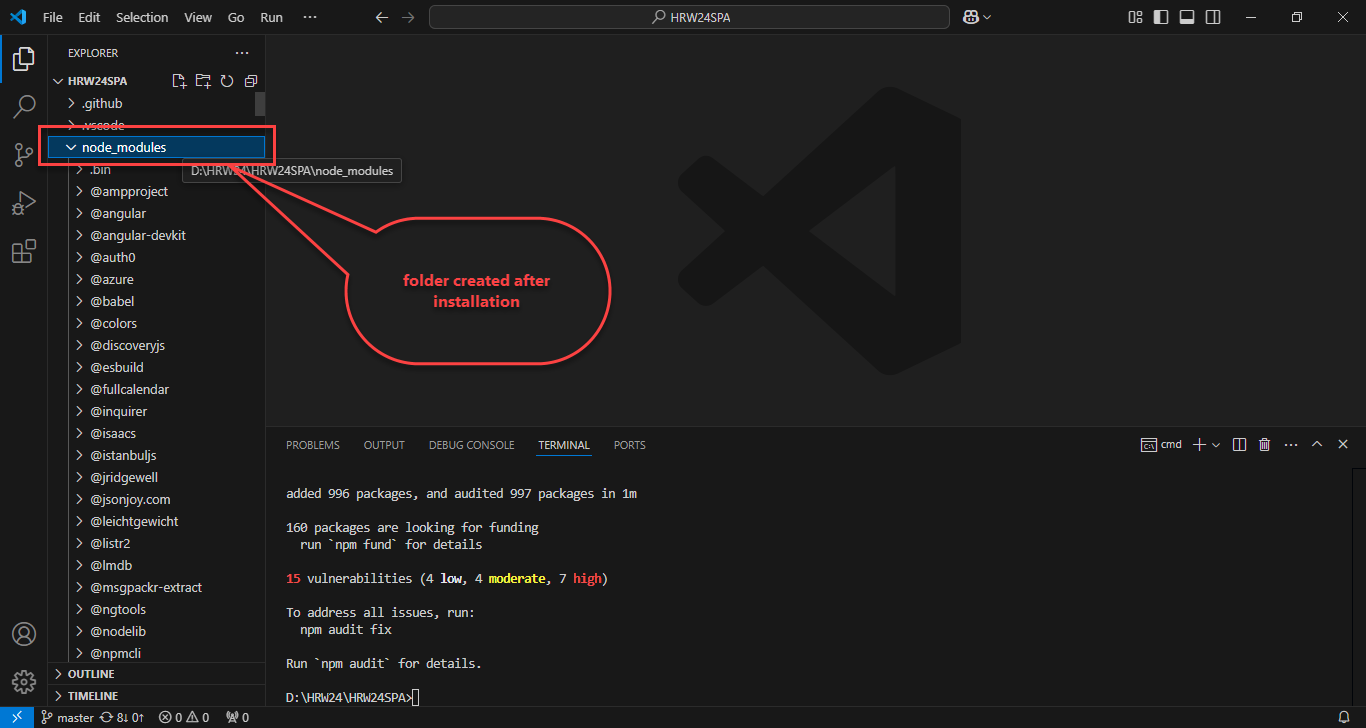Open the Source Control view
Screen dimensions: 1366x728
pyautogui.click(x=24, y=155)
